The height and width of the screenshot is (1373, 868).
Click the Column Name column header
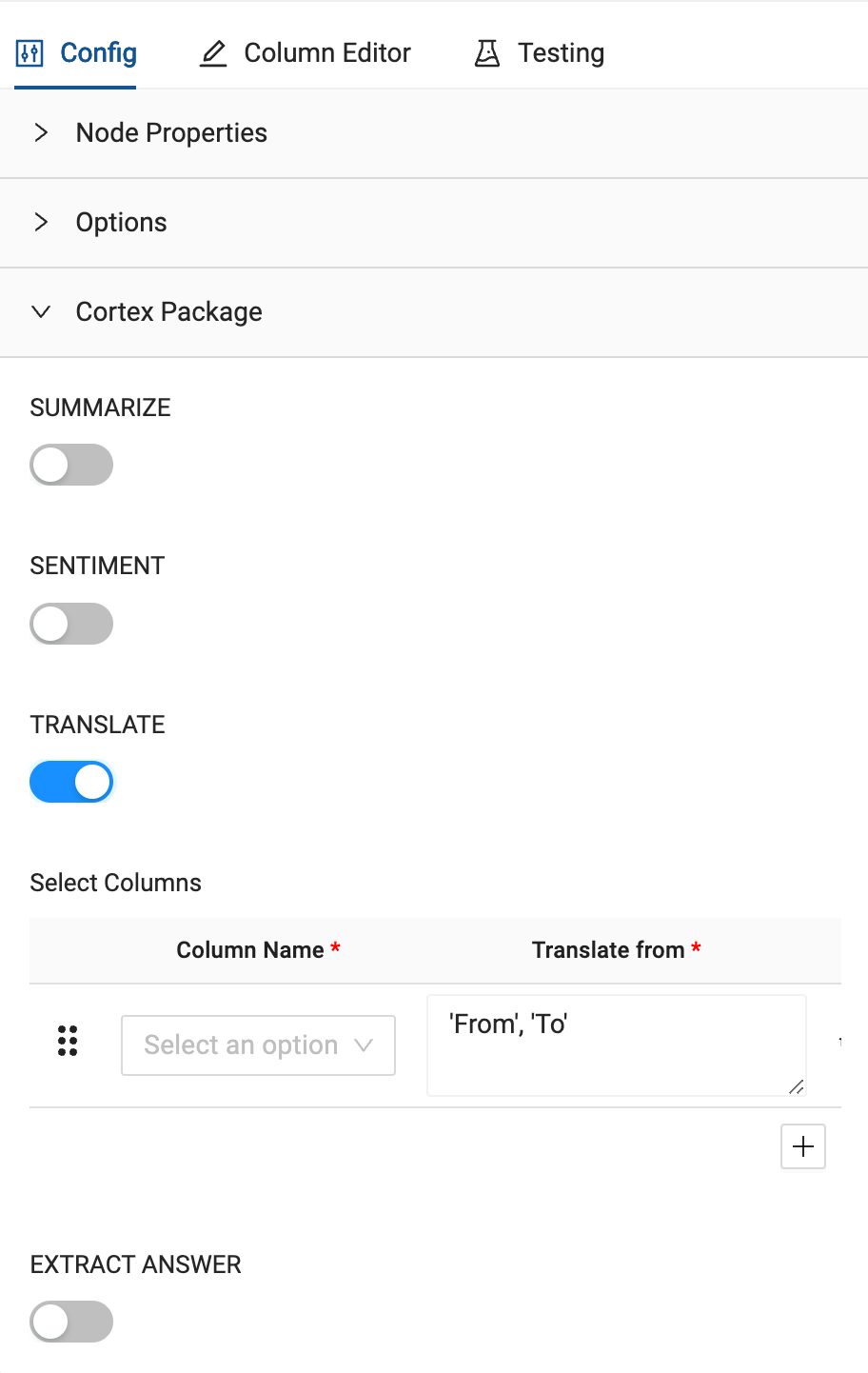pyautogui.click(x=250, y=950)
